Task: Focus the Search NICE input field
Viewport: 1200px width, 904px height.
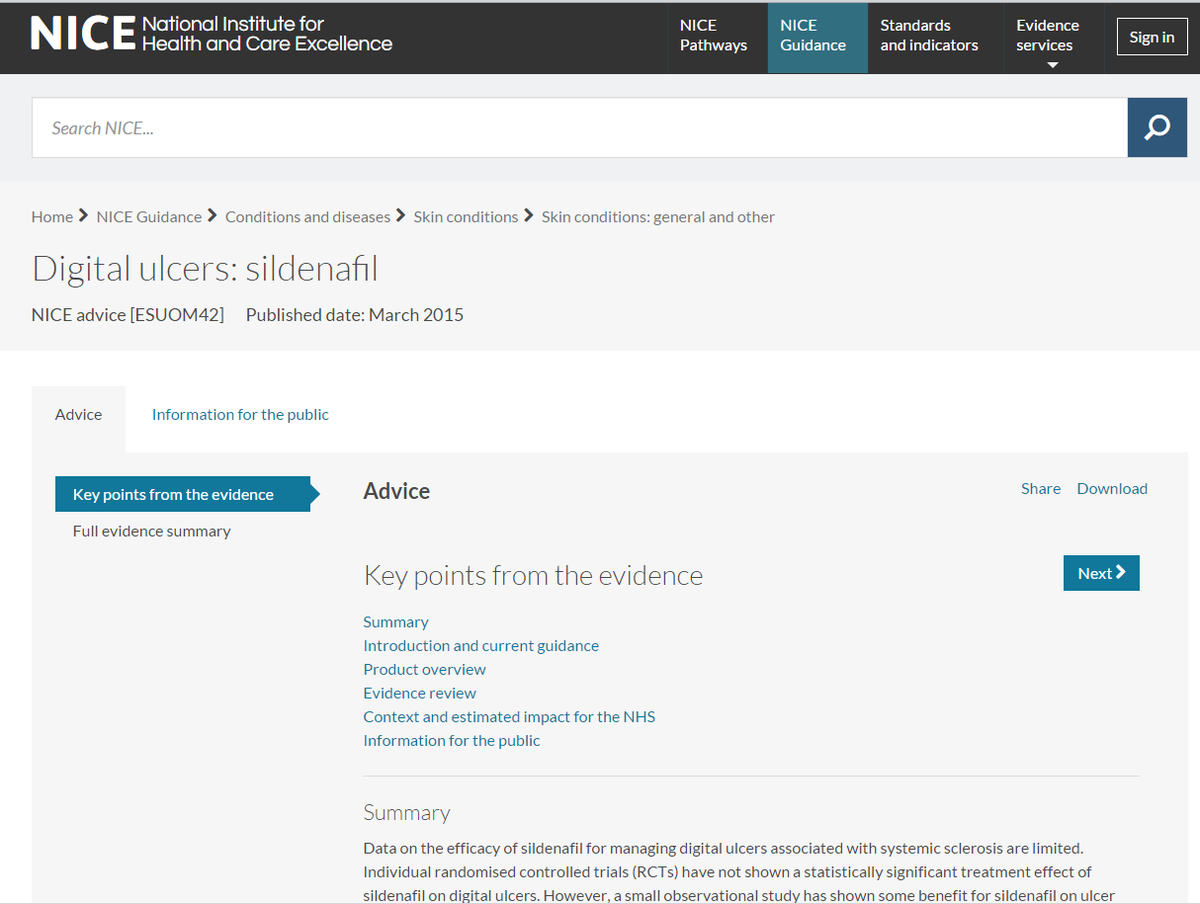Action: click(580, 128)
